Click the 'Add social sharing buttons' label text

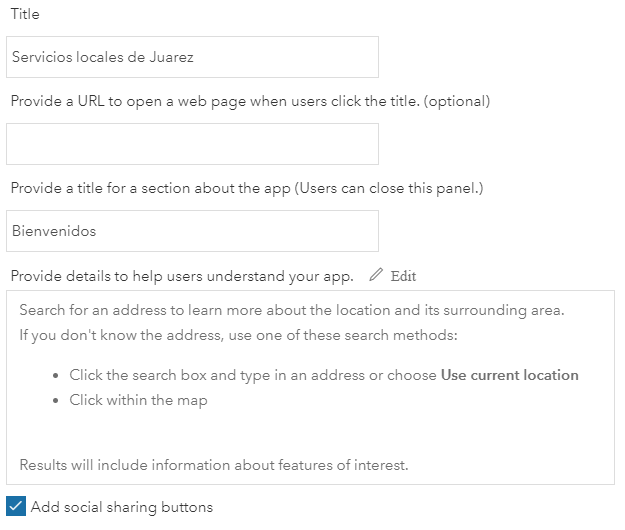pyautogui.click(x=122, y=507)
